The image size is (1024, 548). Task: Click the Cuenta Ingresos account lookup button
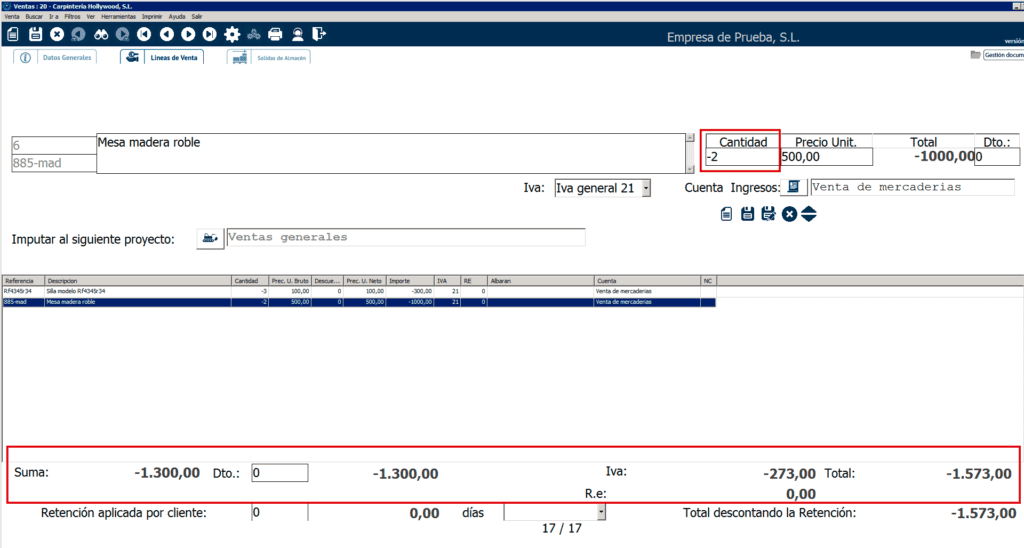[x=794, y=187]
